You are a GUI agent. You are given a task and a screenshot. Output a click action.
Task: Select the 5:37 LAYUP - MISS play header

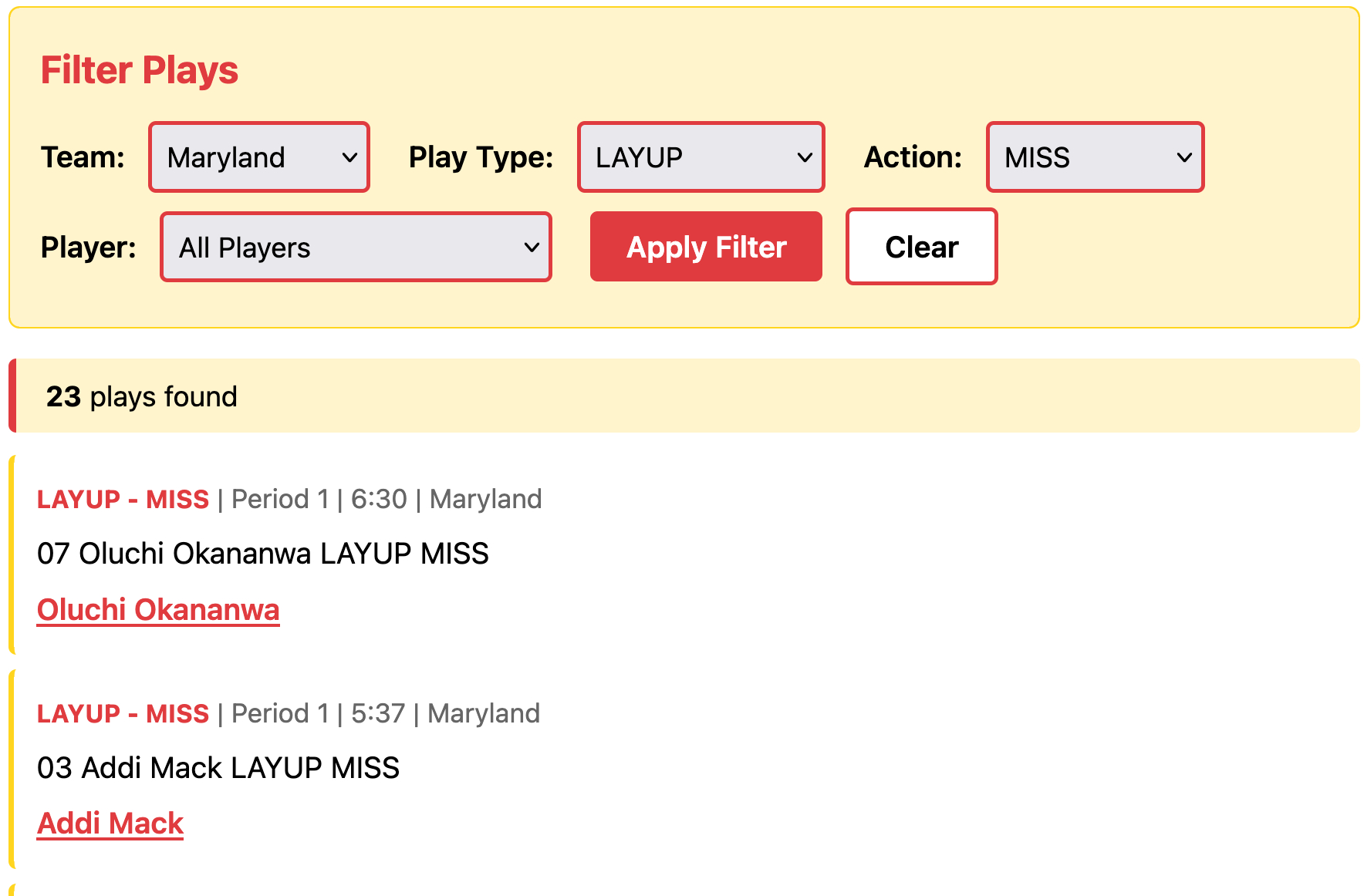(x=123, y=714)
